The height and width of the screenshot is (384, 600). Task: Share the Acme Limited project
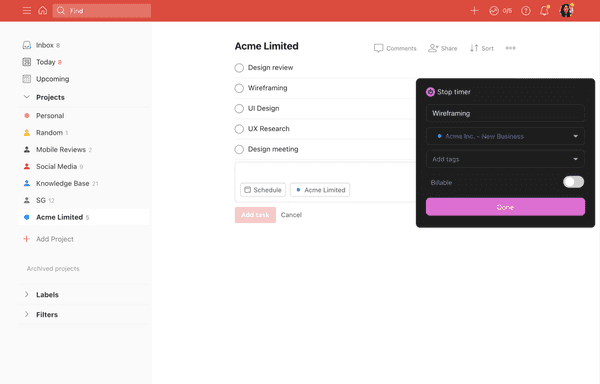point(442,48)
